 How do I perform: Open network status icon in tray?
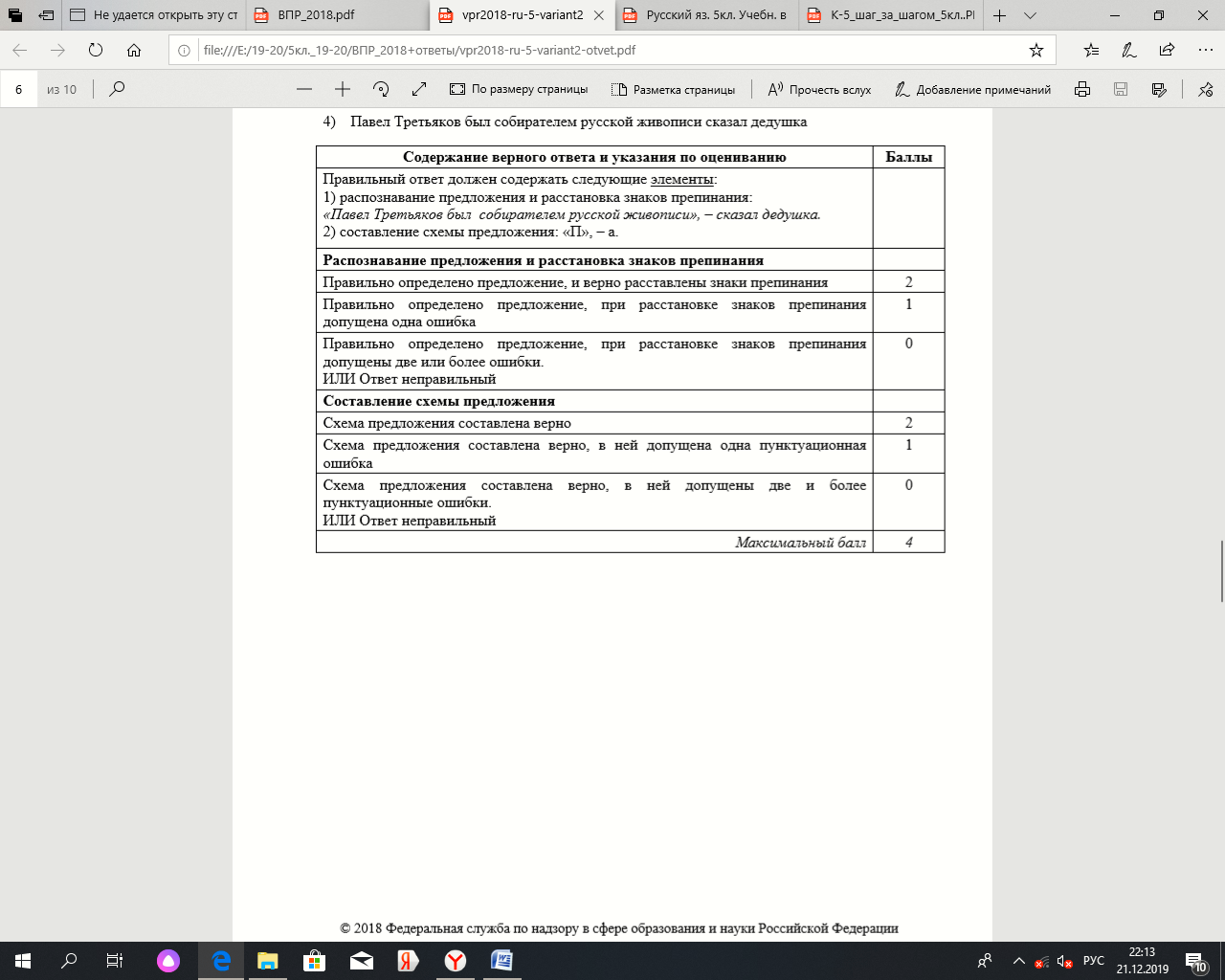click(1041, 961)
